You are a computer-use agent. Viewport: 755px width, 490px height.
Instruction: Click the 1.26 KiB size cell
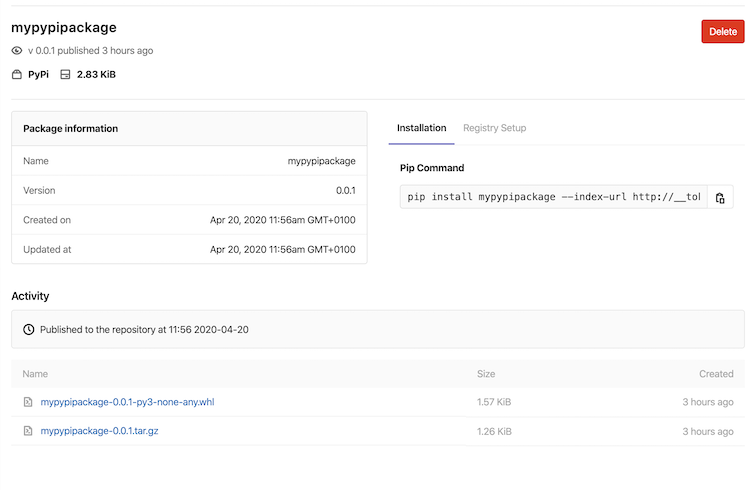click(494, 431)
